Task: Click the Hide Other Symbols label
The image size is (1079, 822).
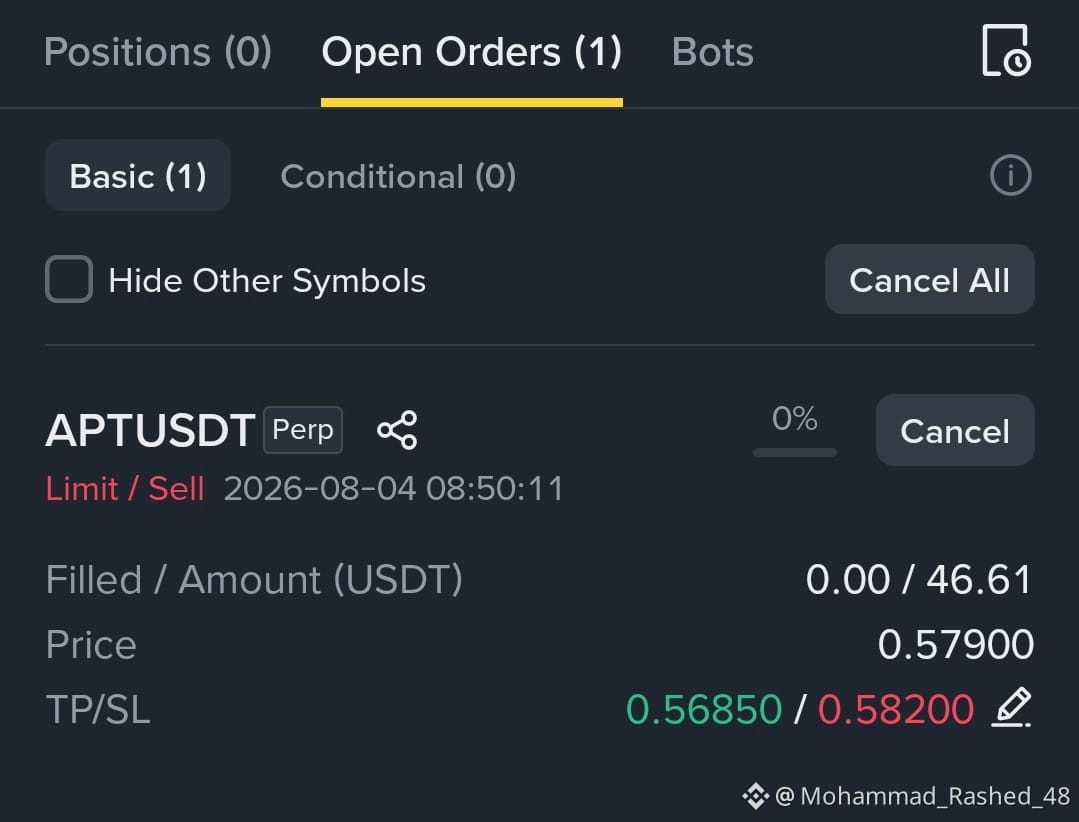Action: click(267, 281)
